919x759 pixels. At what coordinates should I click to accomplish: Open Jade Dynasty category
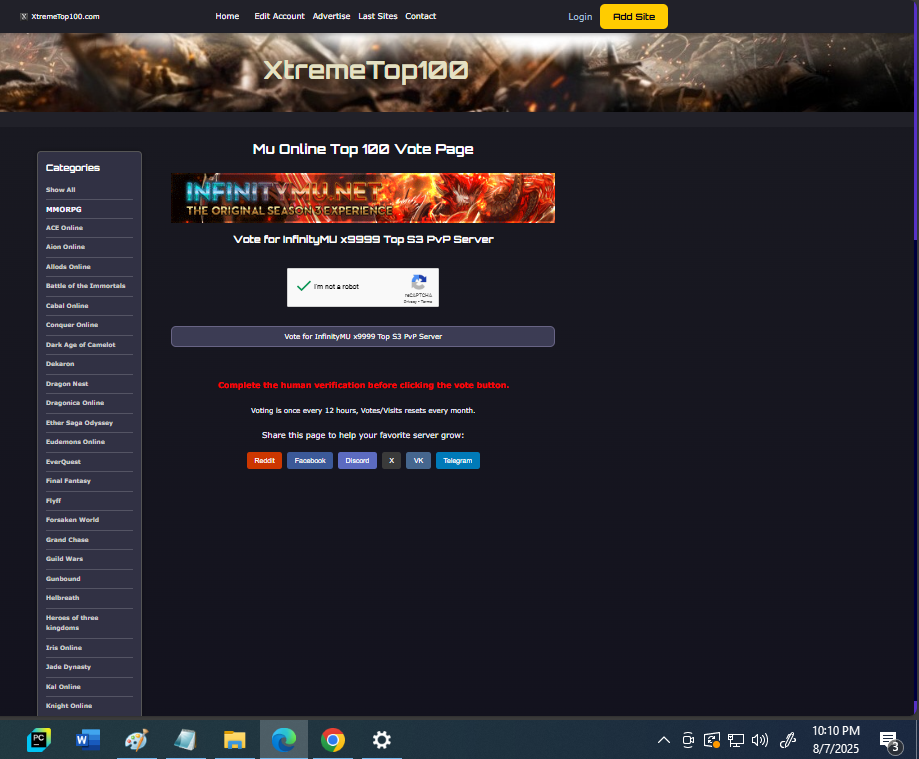pos(68,667)
